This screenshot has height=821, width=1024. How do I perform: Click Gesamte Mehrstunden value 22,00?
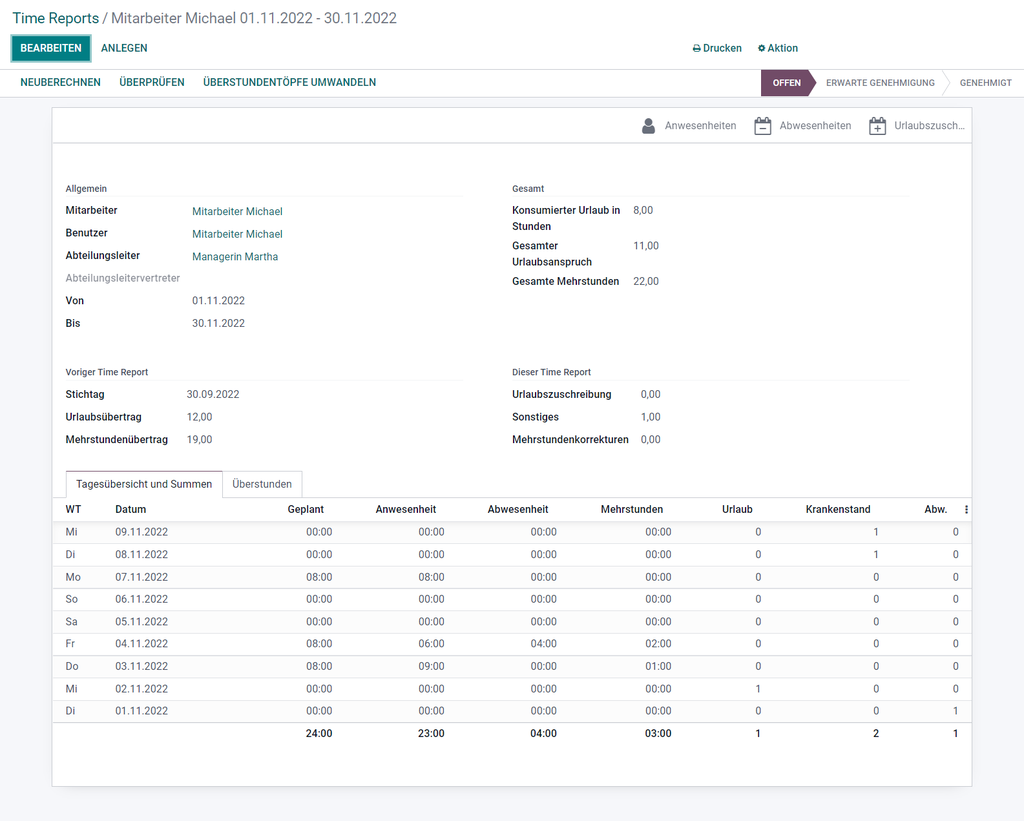tap(646, 282)
